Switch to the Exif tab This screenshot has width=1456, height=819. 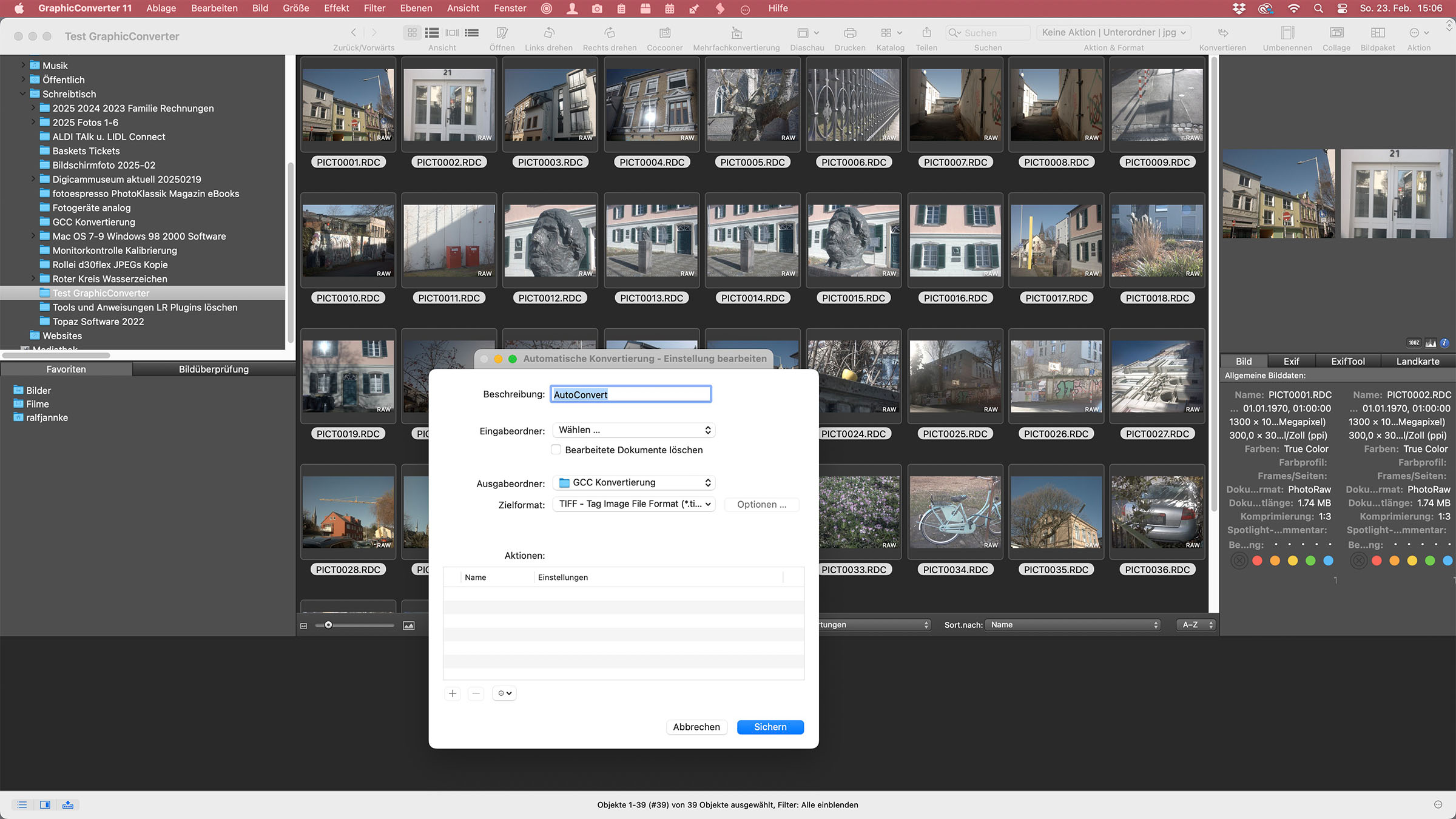(x=1291, y=362)
